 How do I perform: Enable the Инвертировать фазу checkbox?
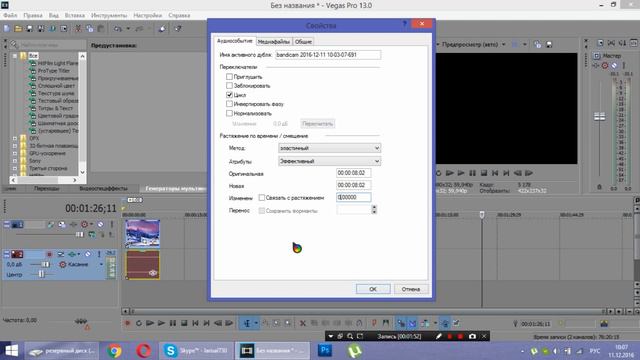pos(229,104)
